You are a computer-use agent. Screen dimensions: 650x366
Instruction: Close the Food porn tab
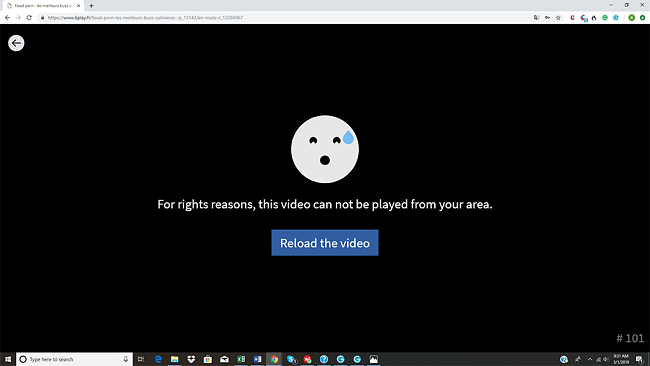coord(78,6)
